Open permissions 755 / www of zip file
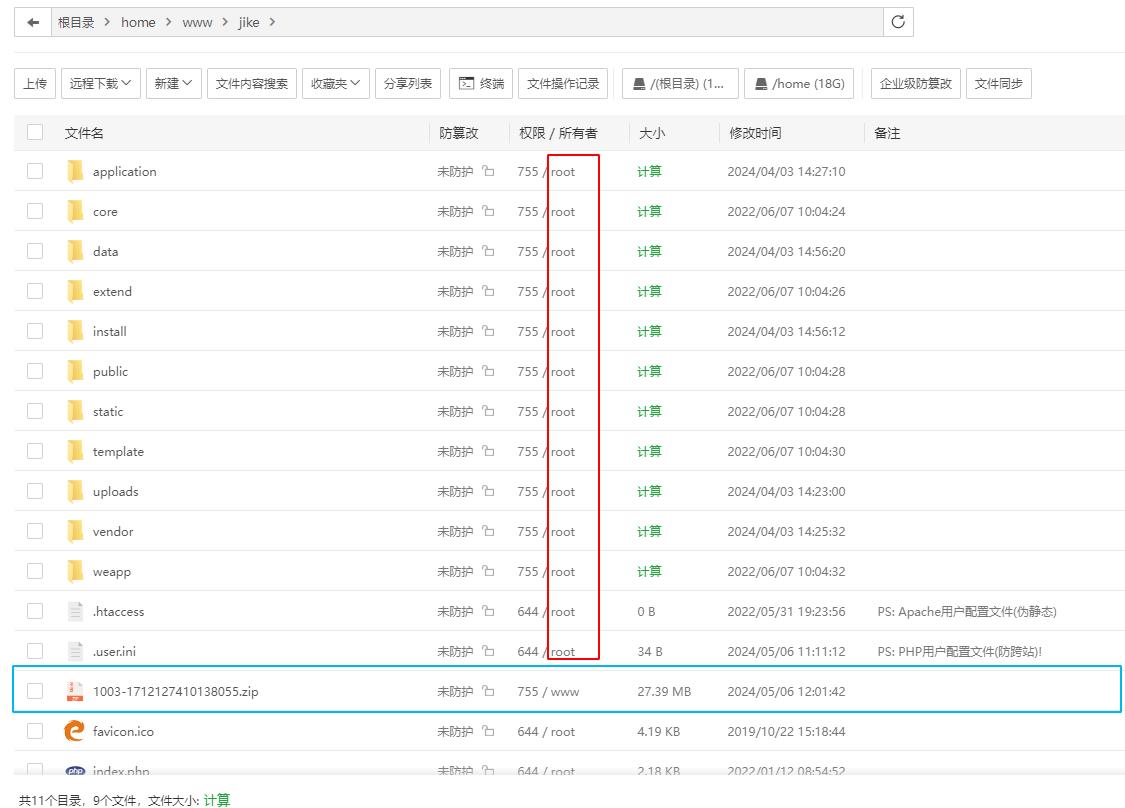 tap(548, 692)
